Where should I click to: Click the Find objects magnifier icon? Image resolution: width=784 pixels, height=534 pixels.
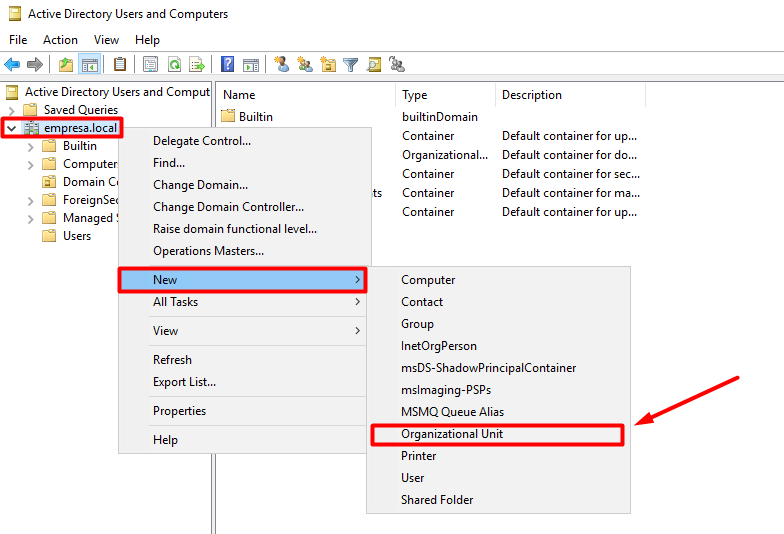pos(374,64)
